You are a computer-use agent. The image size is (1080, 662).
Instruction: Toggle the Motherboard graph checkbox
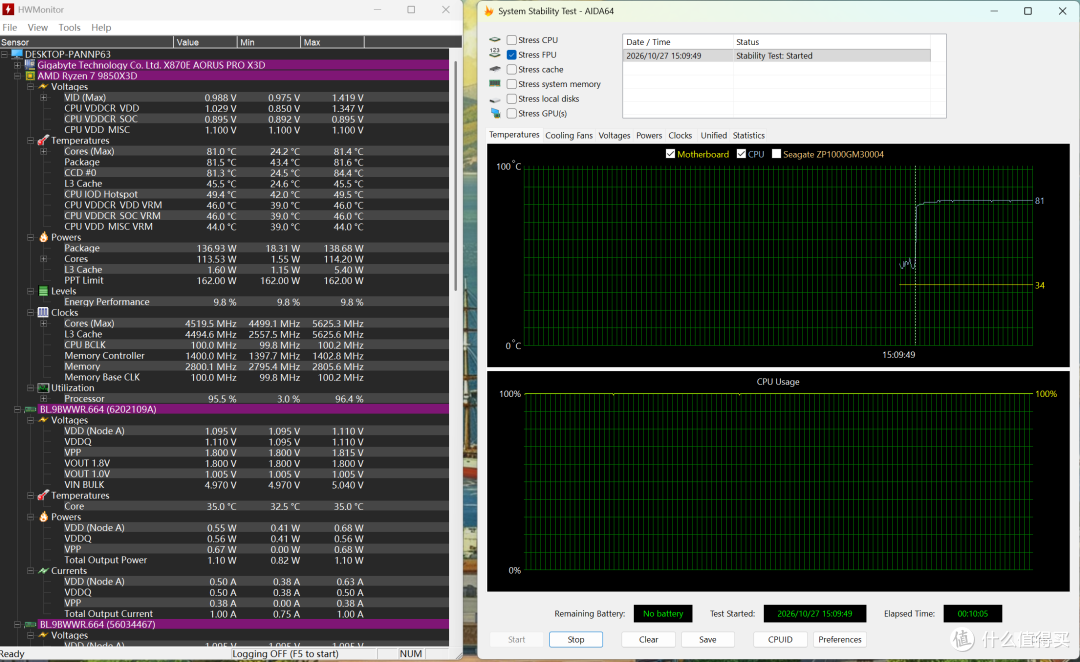(x=670, y=154)
